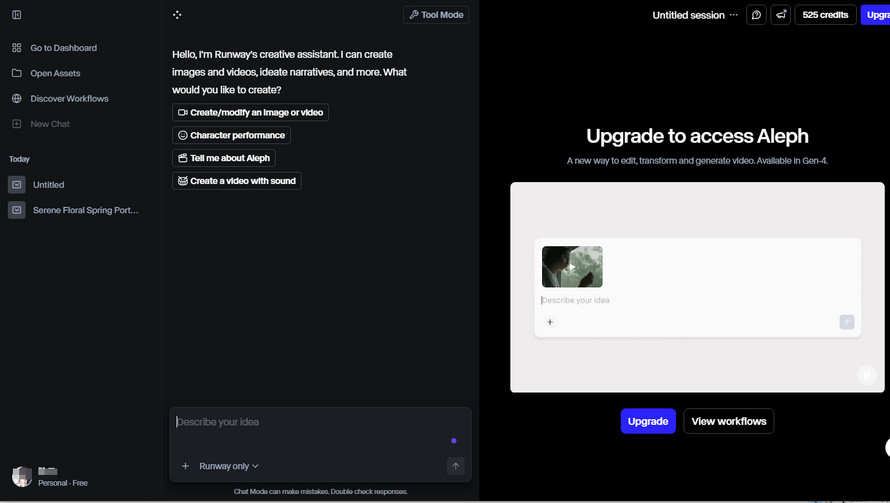Click the plus icon in the demo prompt box
The height and width of the screenshot is (503, 890).
(x=549, y=322)
